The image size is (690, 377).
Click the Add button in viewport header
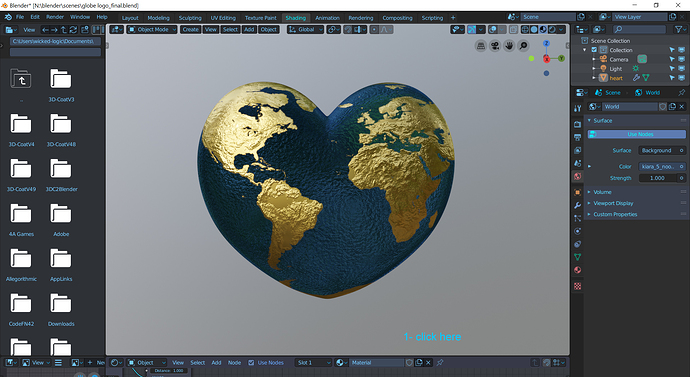tap(249, 29)
